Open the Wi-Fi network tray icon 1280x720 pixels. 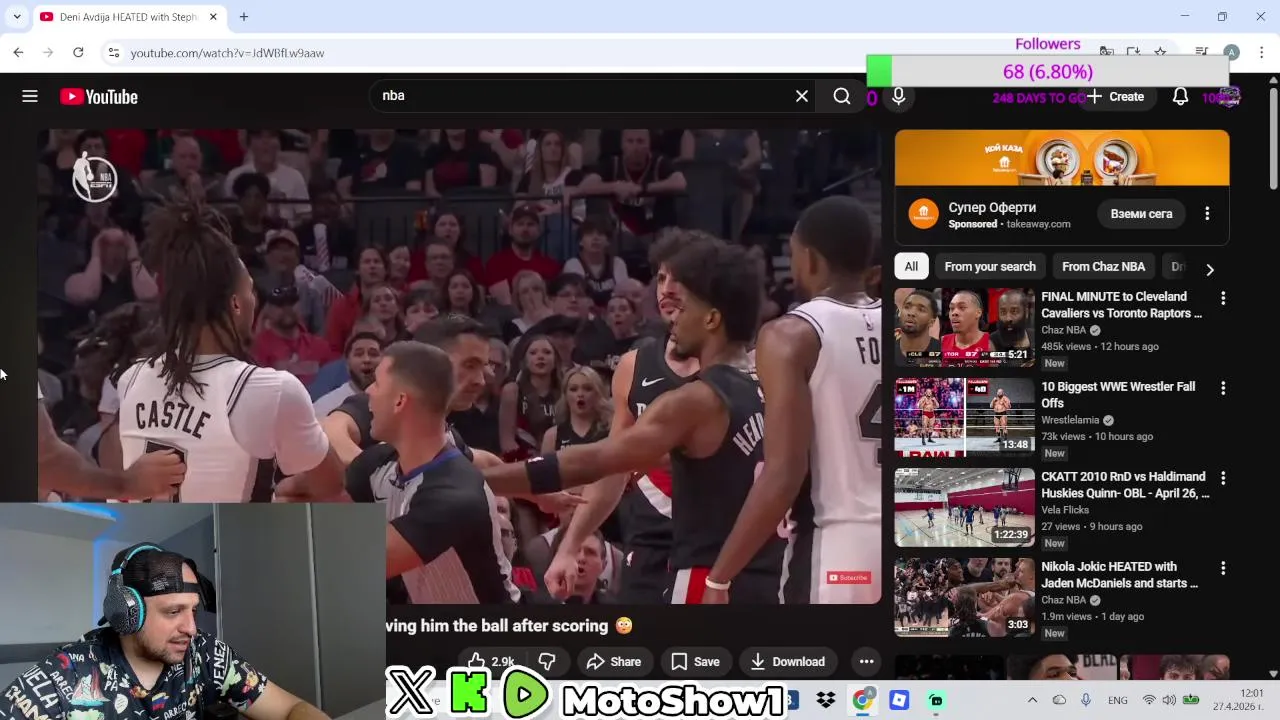pos(1149,700)
